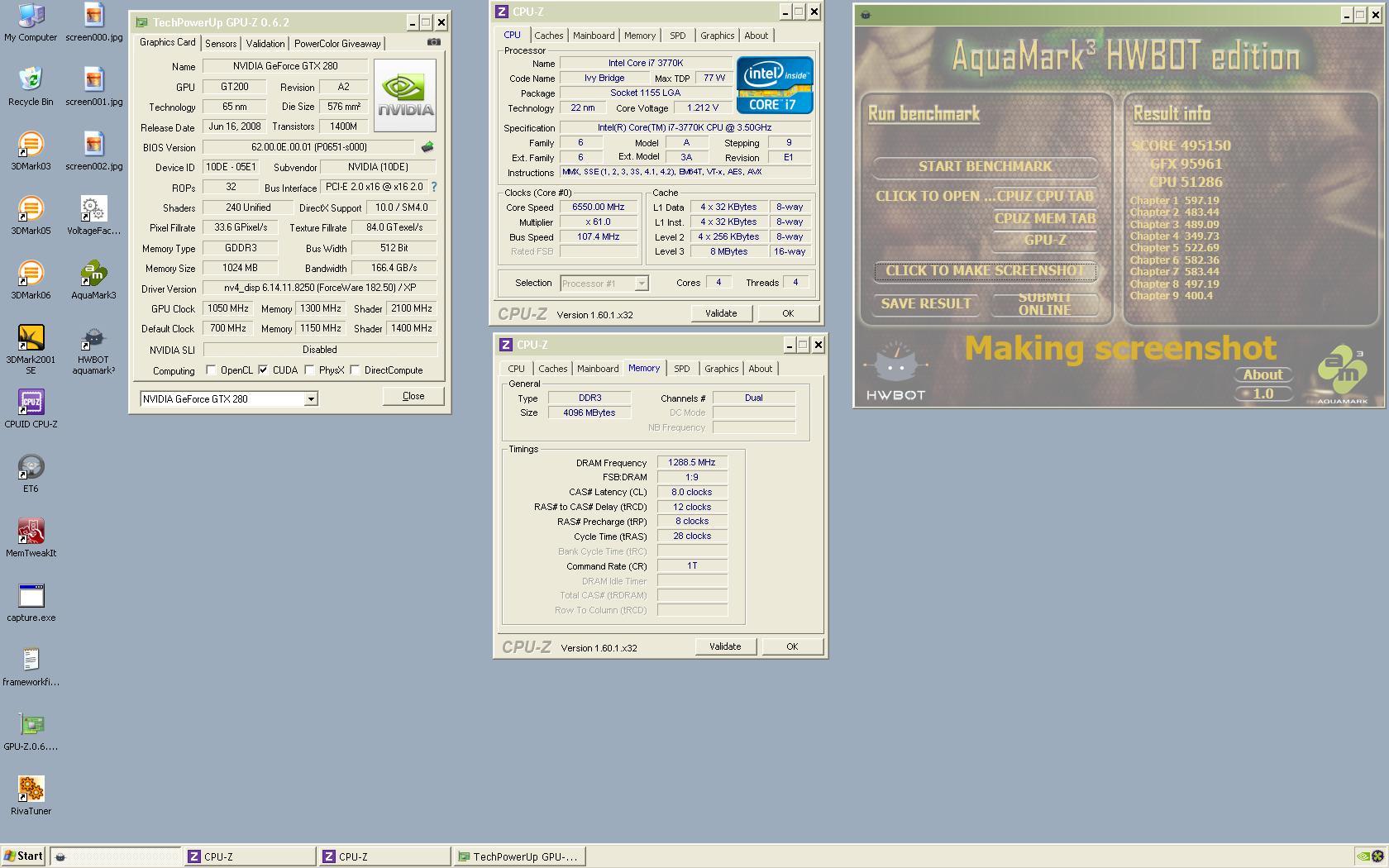The height and width of the screenshot is (868, 1389).
Task: Click SAVE RESULT in AquaMark
Action: [926, 304]
